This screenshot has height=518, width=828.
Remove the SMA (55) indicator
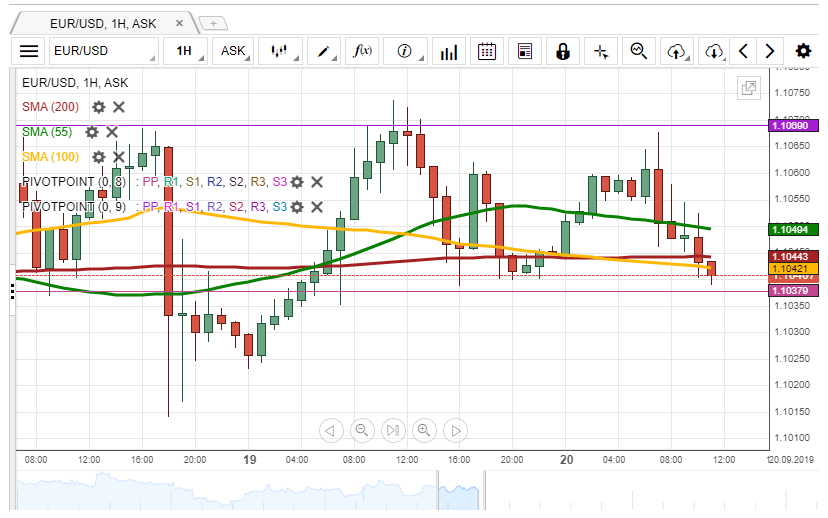(112, 132)
